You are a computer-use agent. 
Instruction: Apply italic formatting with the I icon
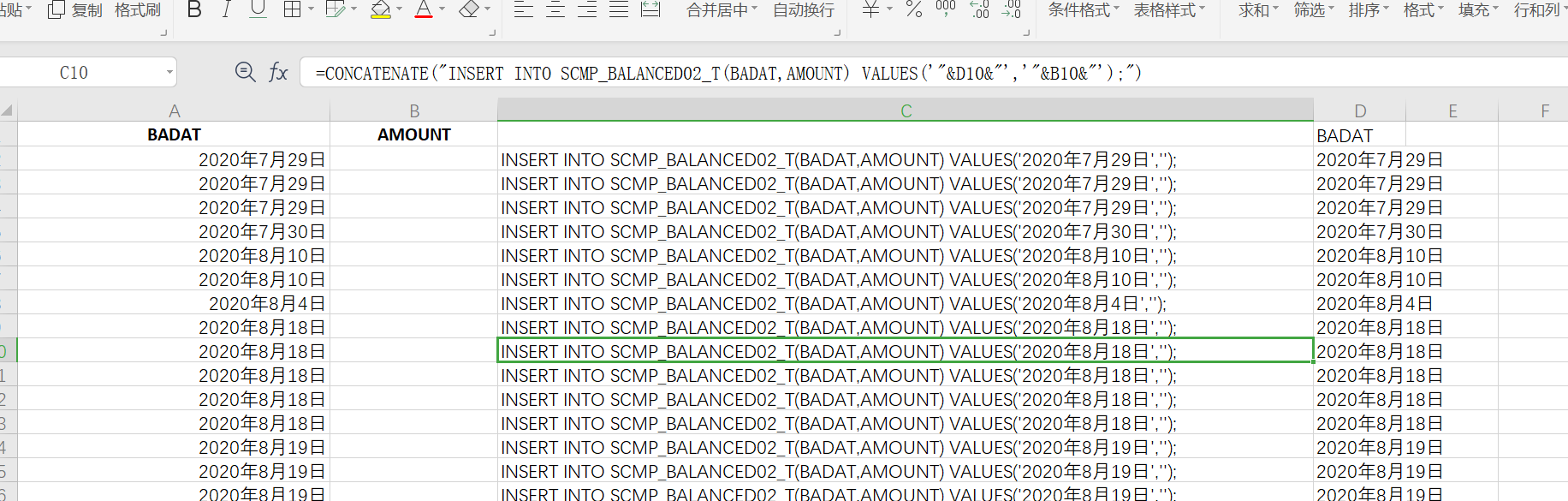tap(226, 9)
